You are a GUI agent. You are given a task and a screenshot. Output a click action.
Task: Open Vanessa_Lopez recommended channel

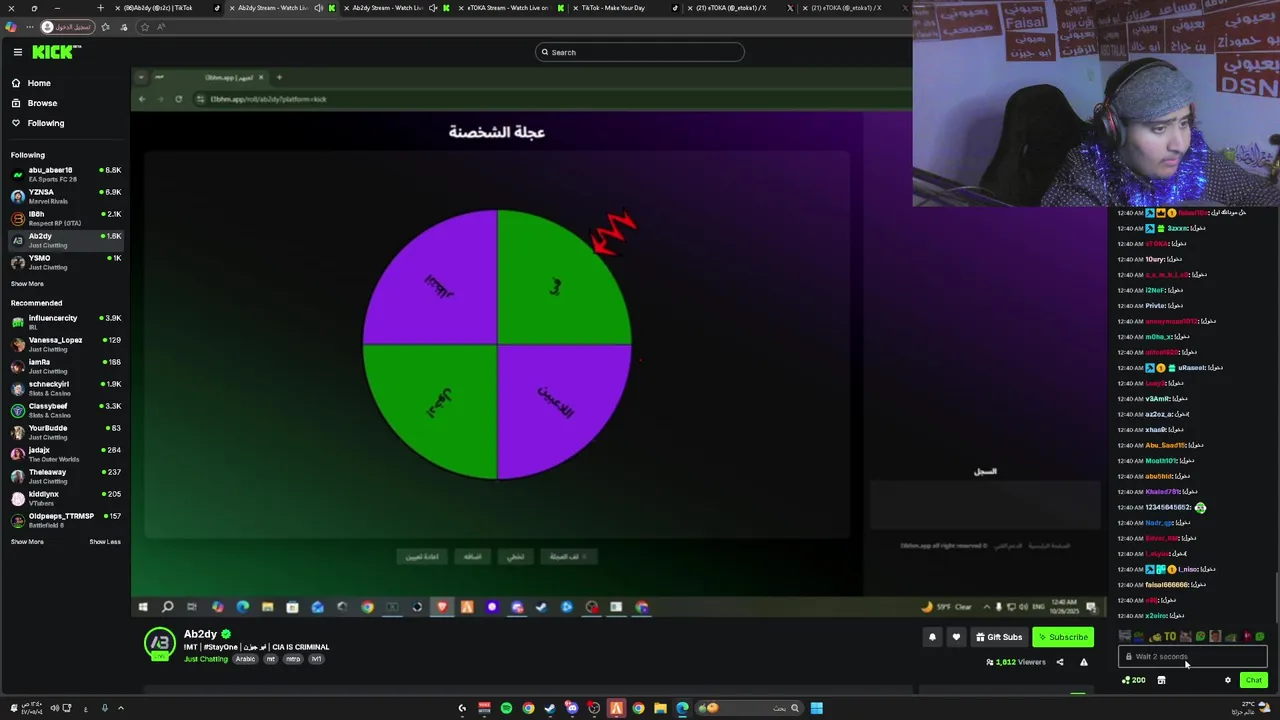(x=65, y=344)
